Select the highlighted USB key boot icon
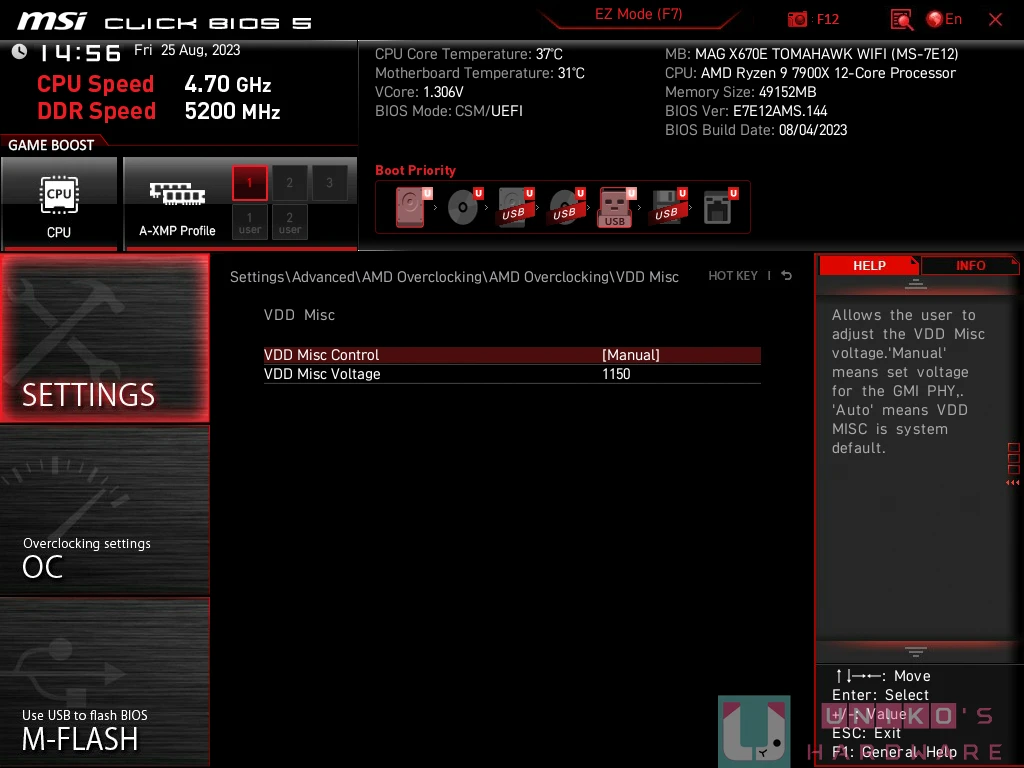Viewport: 1024px width, 768px height. pyautogui.click(x=616, y=207)
